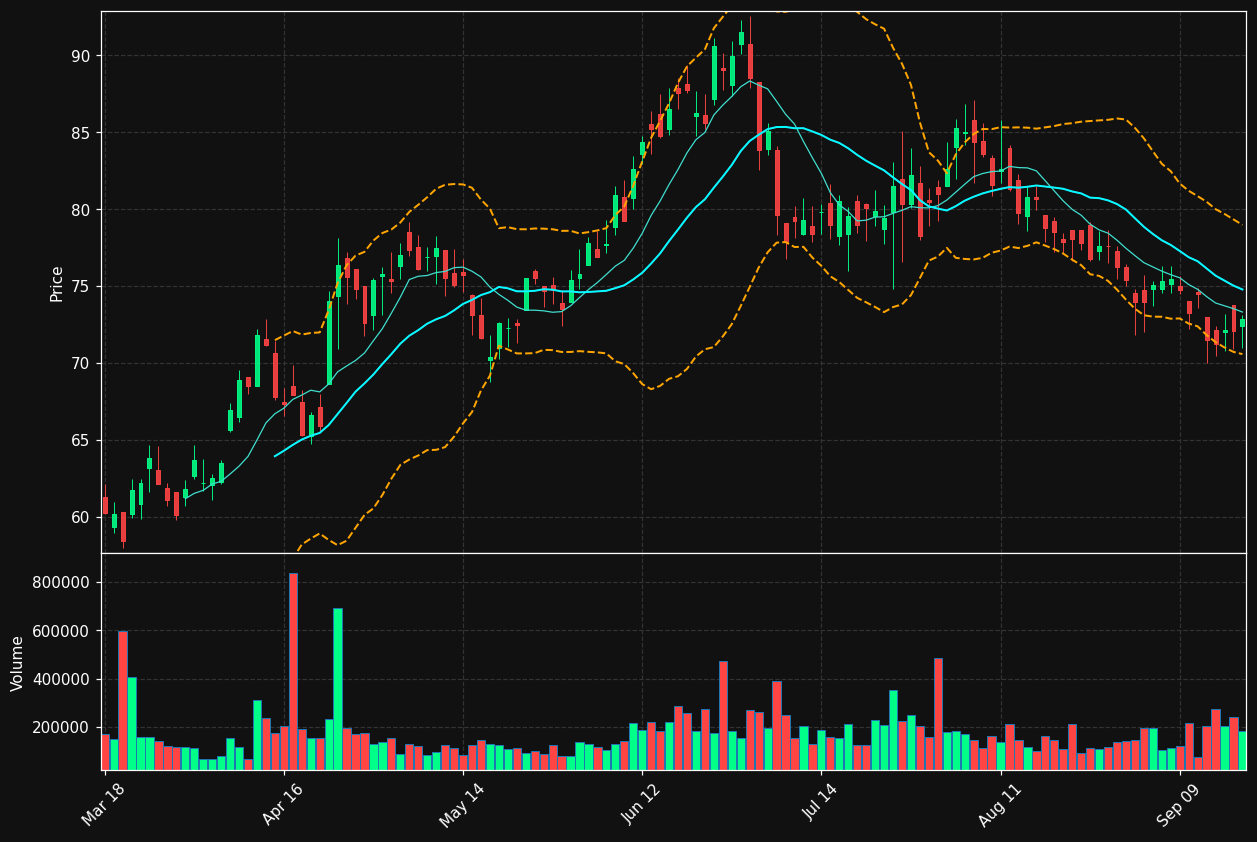Click the red 600000 volume bar near Mar 18

pyautogui.click(x=123, y=700)
